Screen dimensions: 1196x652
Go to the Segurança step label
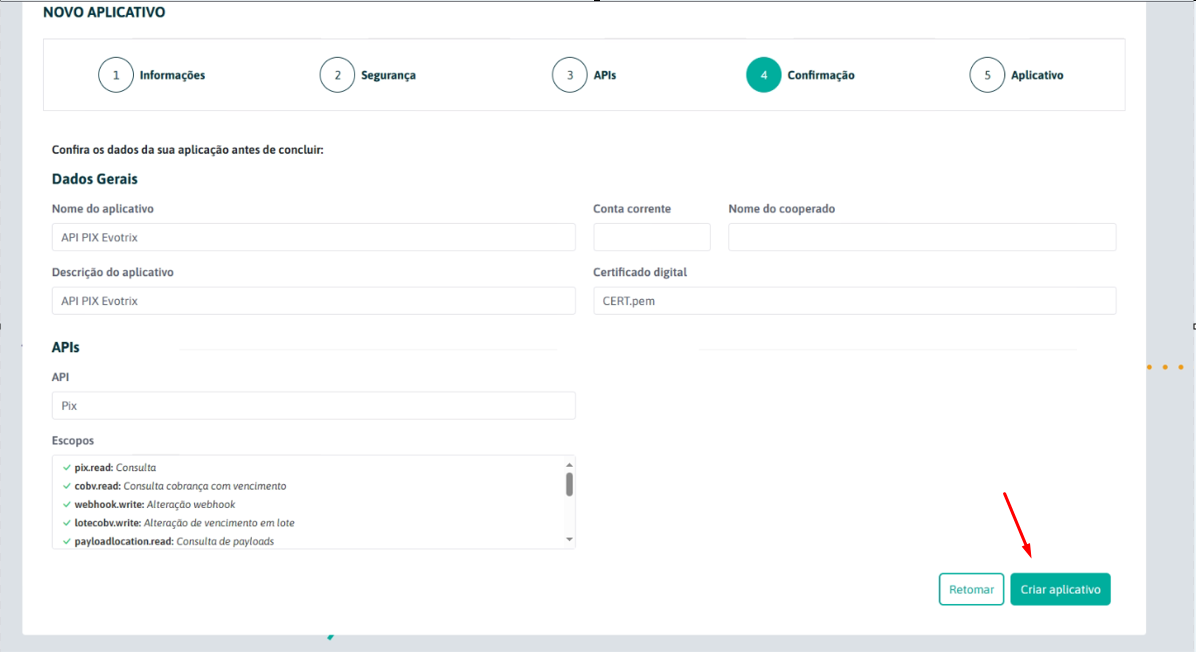pyautogui.click(x=389, y=75)
